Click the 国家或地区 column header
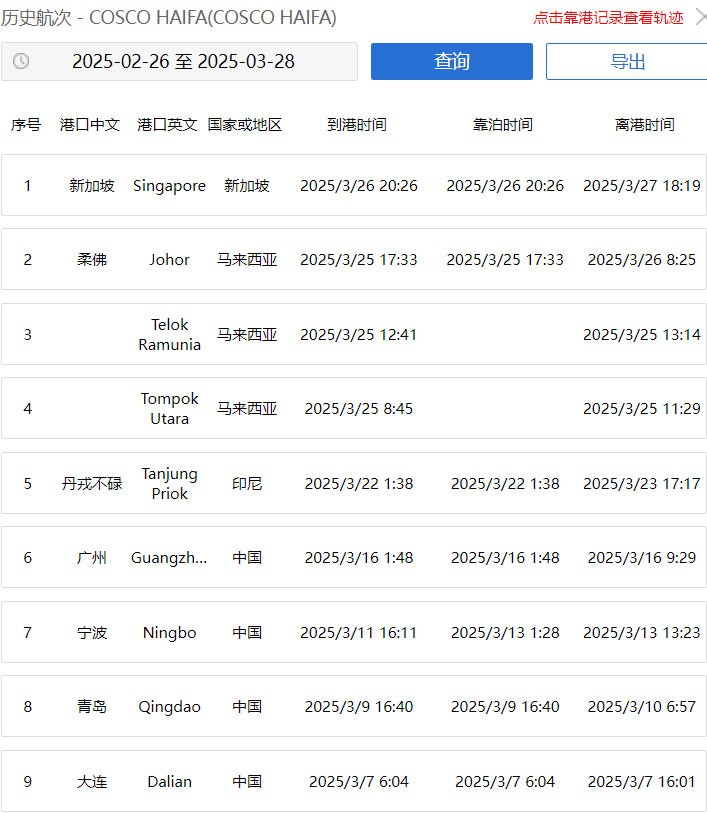Image resolution: width=707 pixels, height=813 pixels. pyautogui.click(x=245, y=125)
